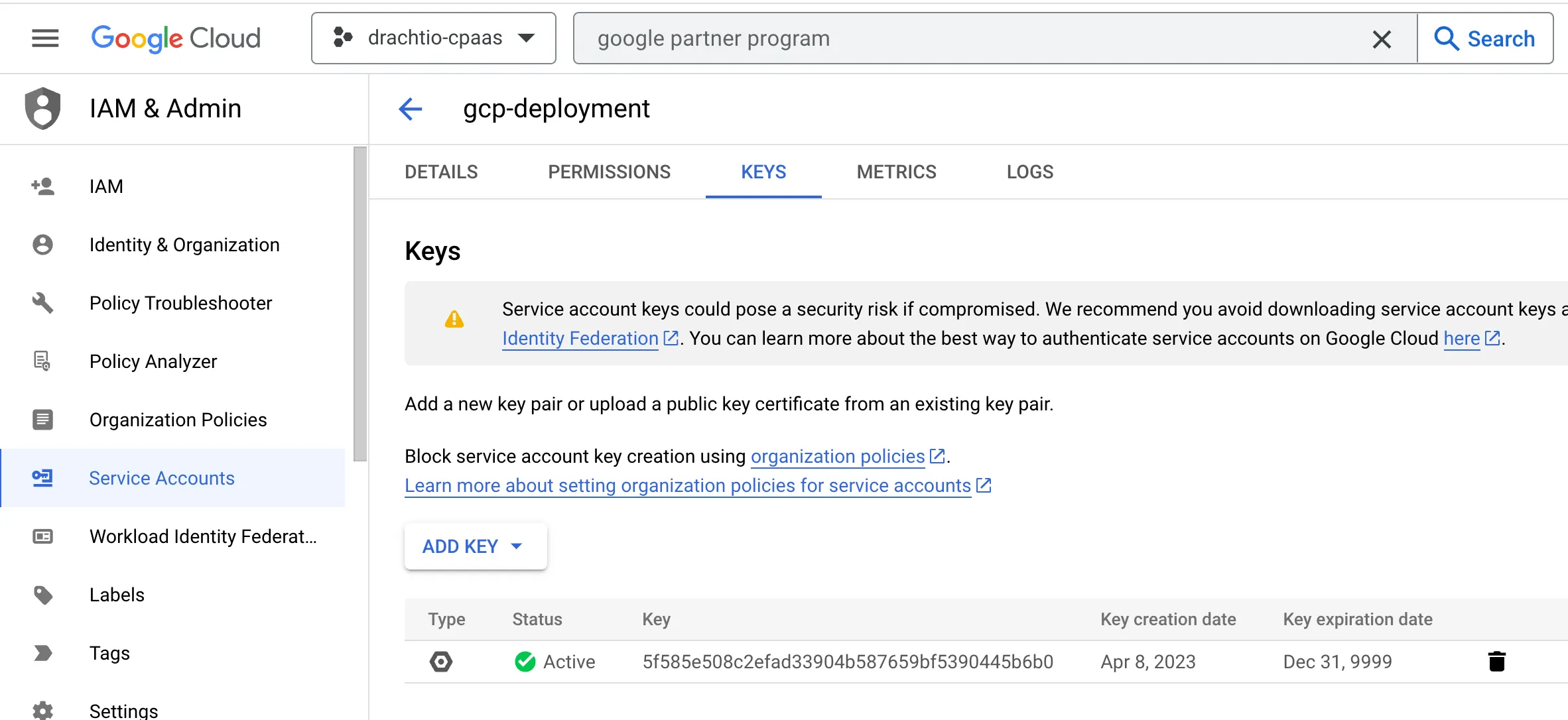Click the Organization Policies list icon

coord(43,420)
